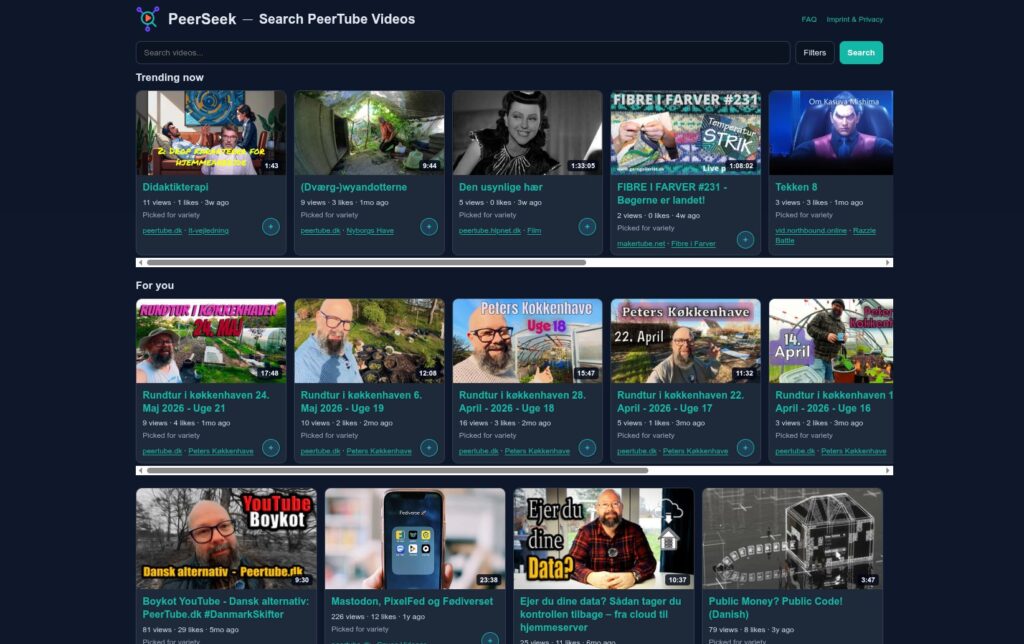
Task: Add Rundtur 28. April video with plus icon
Action: pyautogui.click(x=586, y=447)
